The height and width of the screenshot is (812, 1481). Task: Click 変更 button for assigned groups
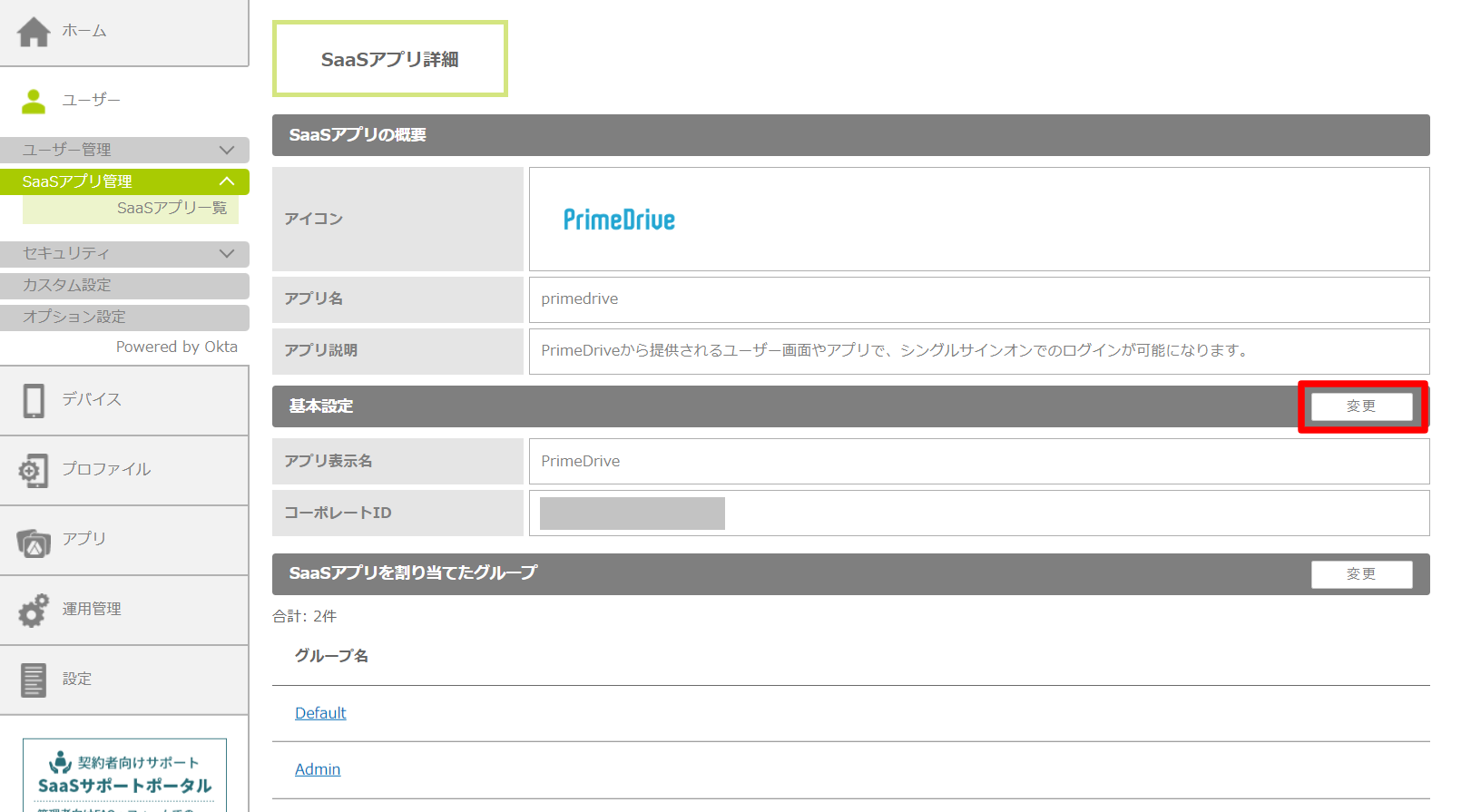[1360, 574]
